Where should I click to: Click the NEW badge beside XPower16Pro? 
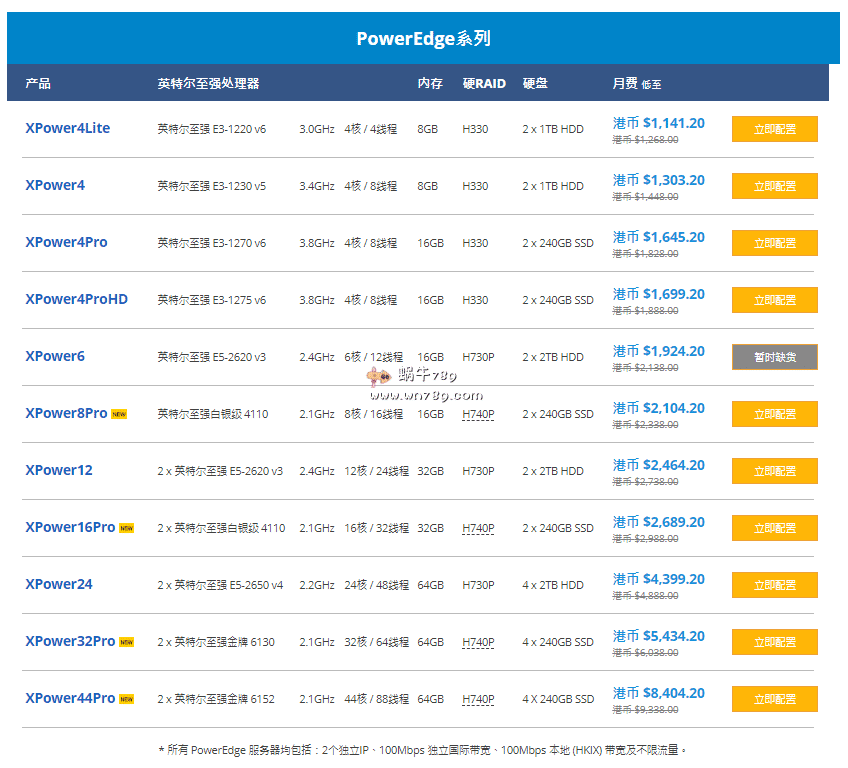pyautogui.click(x=126, y=528)
